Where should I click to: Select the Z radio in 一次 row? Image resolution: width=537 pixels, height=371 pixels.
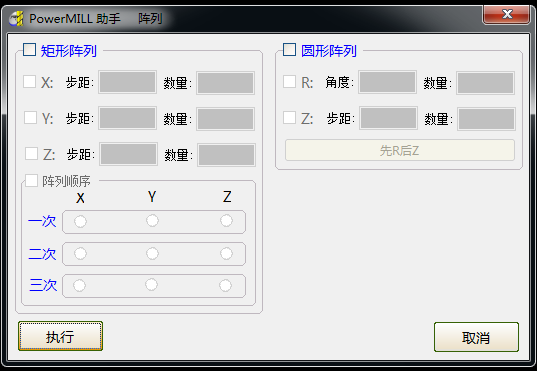point(226,221)
